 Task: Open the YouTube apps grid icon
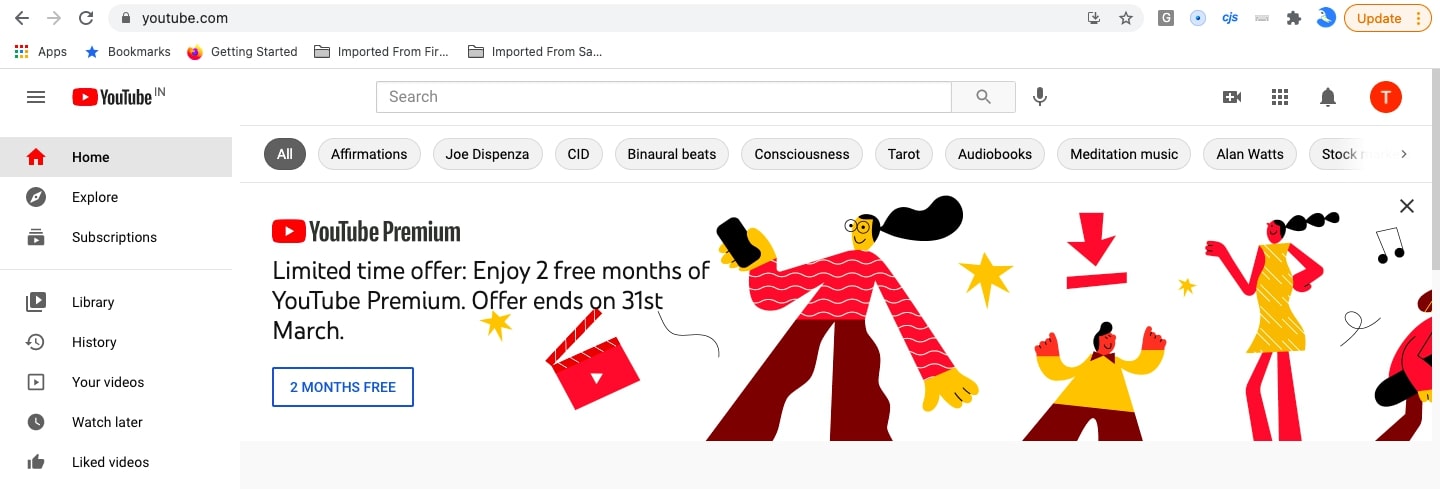tap(1279, 97)
